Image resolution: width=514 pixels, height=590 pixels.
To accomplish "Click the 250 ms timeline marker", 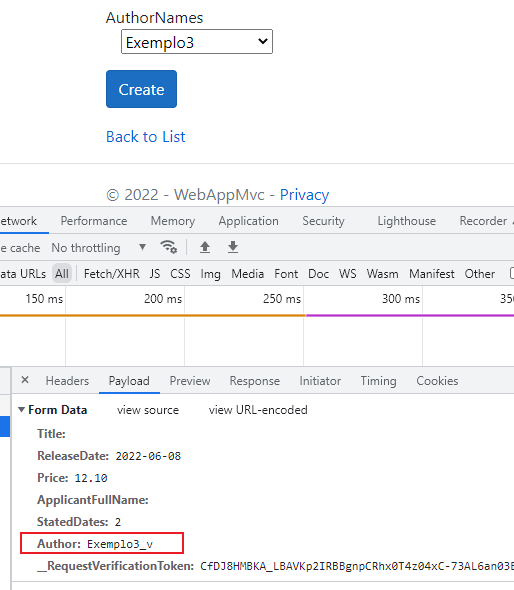I will click(282, 299).
